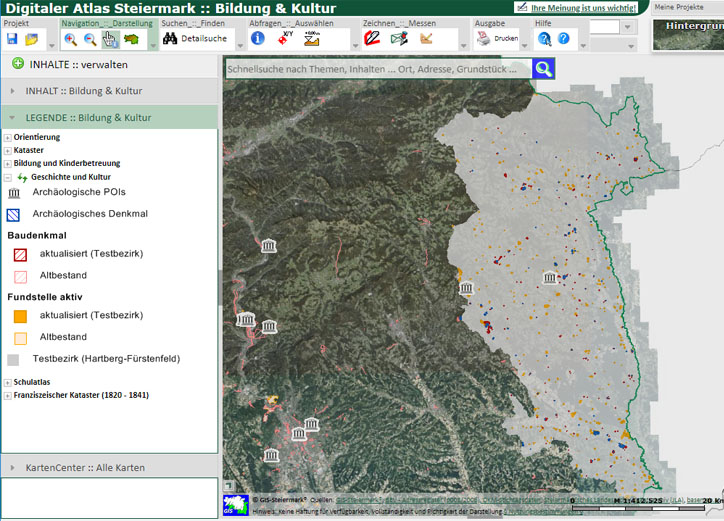
Task: Open a project with the folder icon
Action: tap(31, 39)
